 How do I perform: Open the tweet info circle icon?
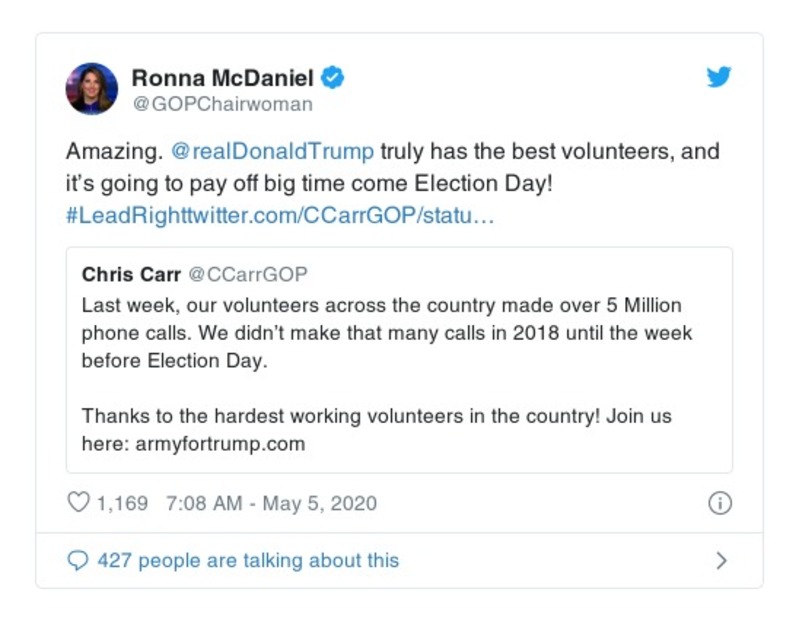click(x=719, y=504)
